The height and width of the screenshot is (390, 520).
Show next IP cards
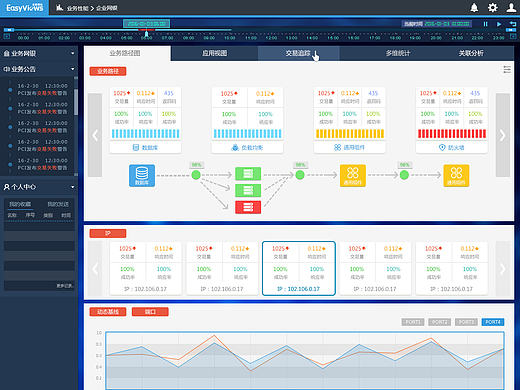(x=503, y=268)
